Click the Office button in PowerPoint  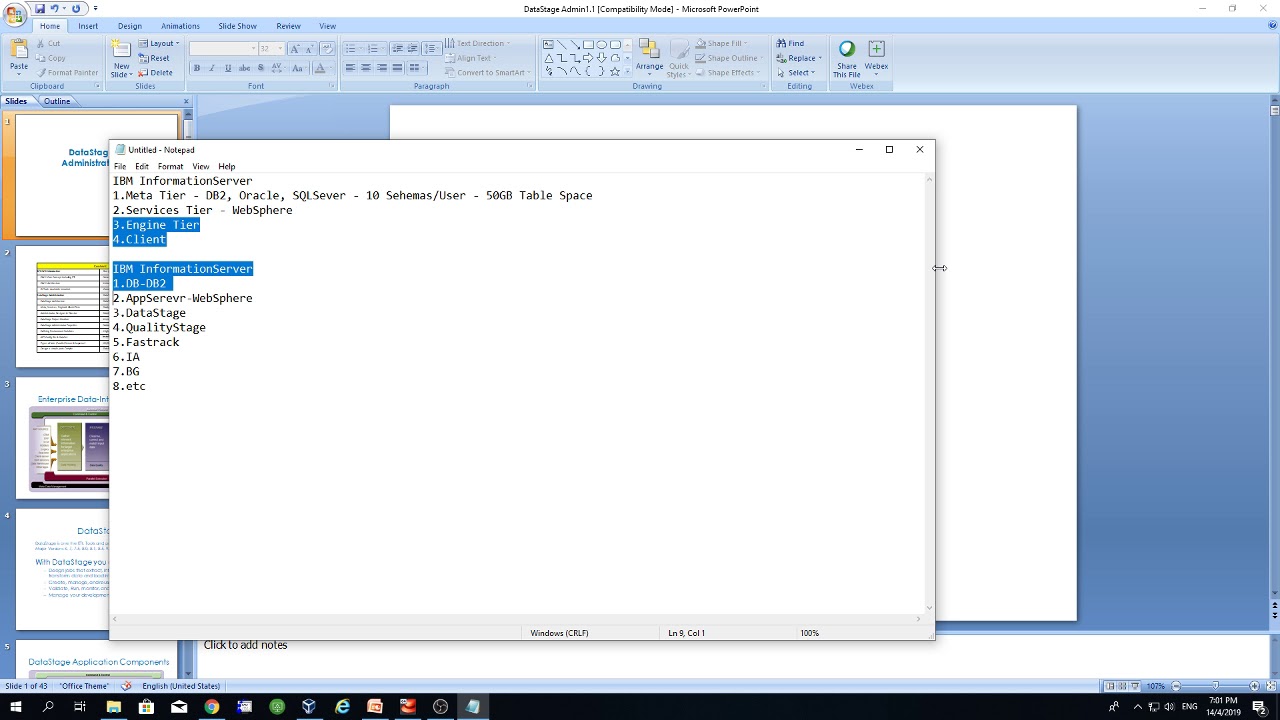14,15
